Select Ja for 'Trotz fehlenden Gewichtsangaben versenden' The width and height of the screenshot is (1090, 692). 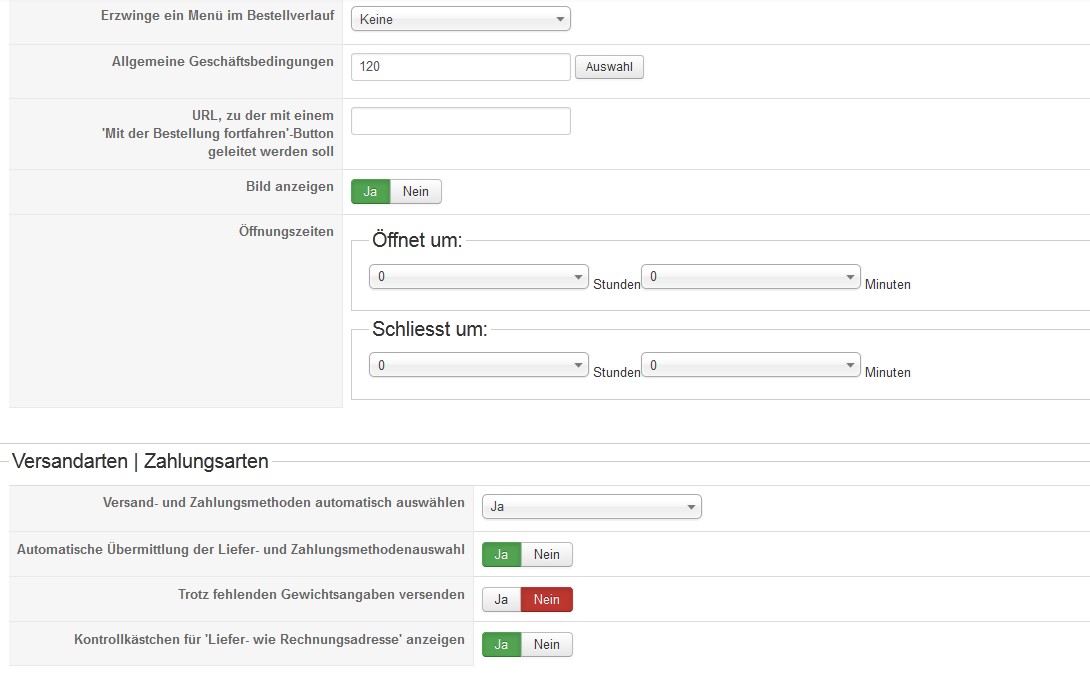pos(501,599)
